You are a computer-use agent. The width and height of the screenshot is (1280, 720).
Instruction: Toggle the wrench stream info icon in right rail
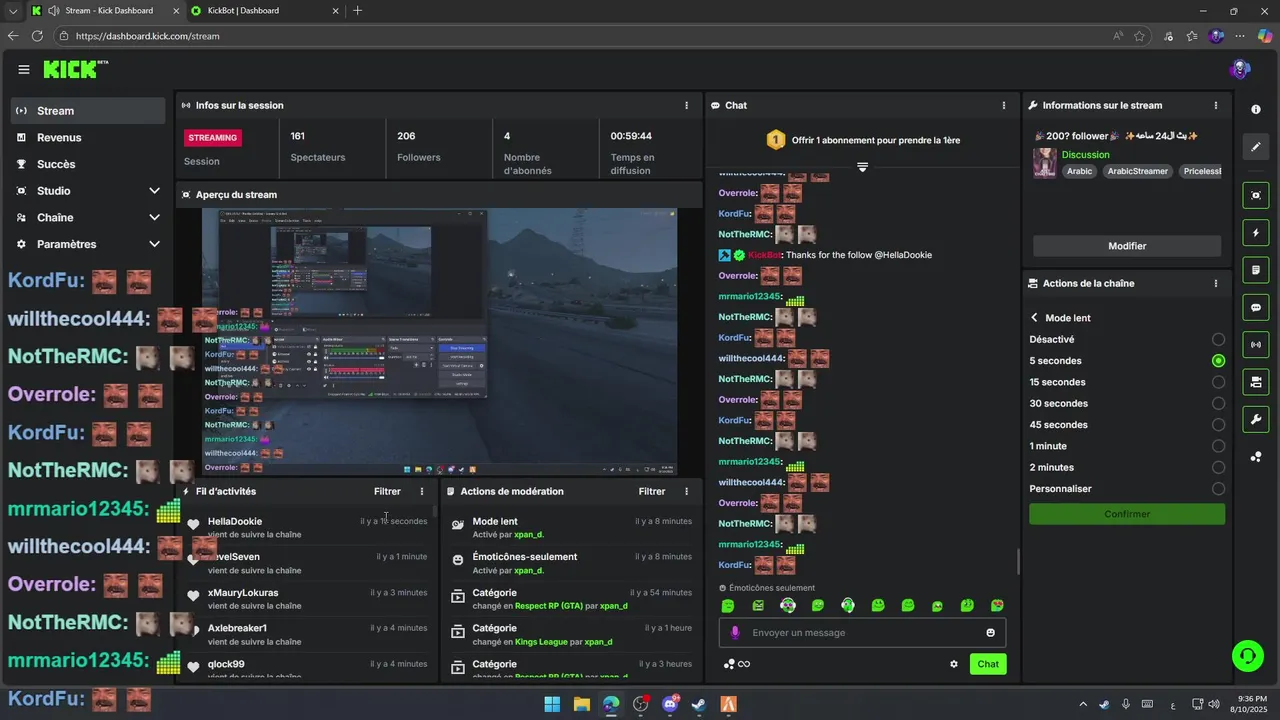(1256, 419)
